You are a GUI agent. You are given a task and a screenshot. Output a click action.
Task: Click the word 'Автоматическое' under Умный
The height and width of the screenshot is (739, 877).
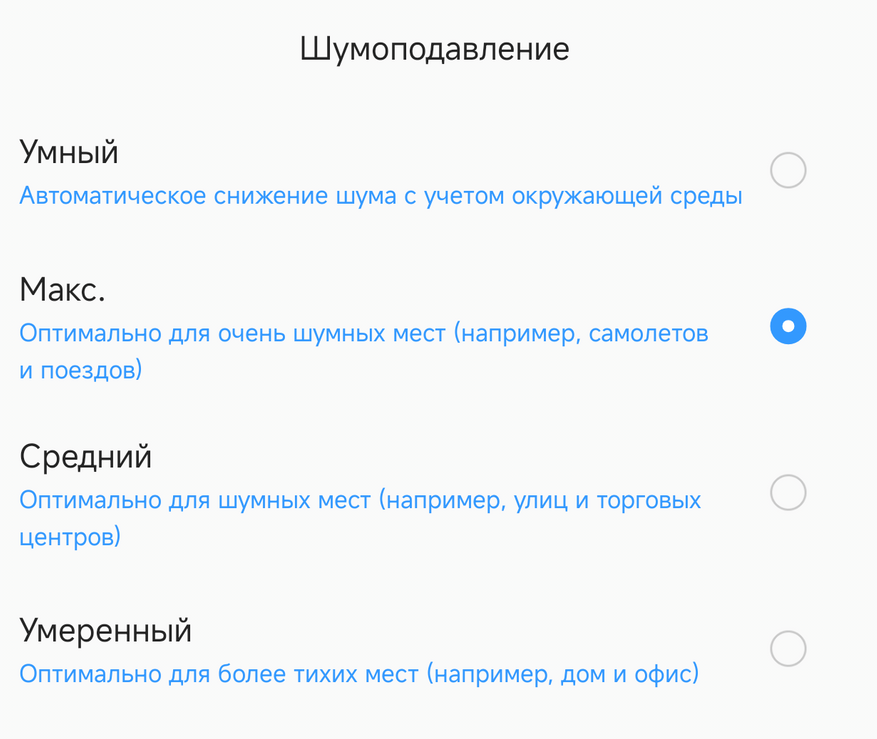(x=113, y=196)
